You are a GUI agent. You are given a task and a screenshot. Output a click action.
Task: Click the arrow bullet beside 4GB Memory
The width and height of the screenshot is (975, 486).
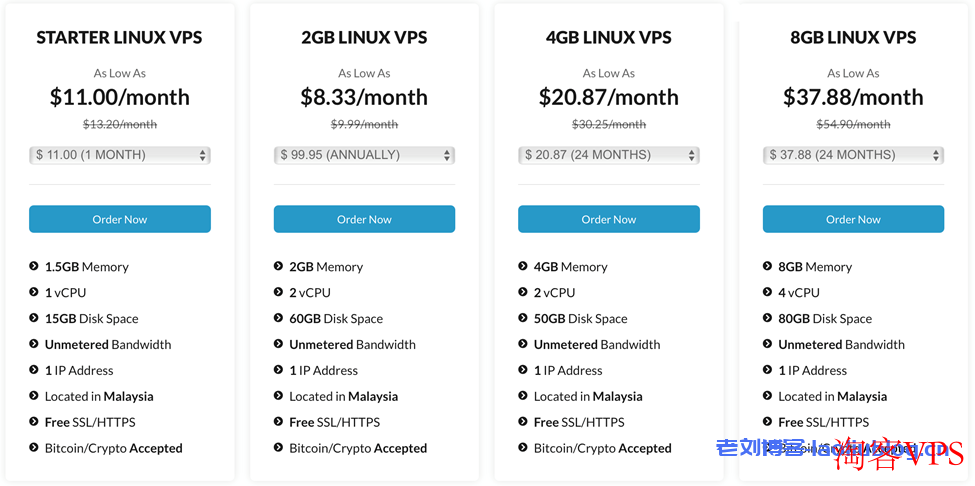point(523,267)
